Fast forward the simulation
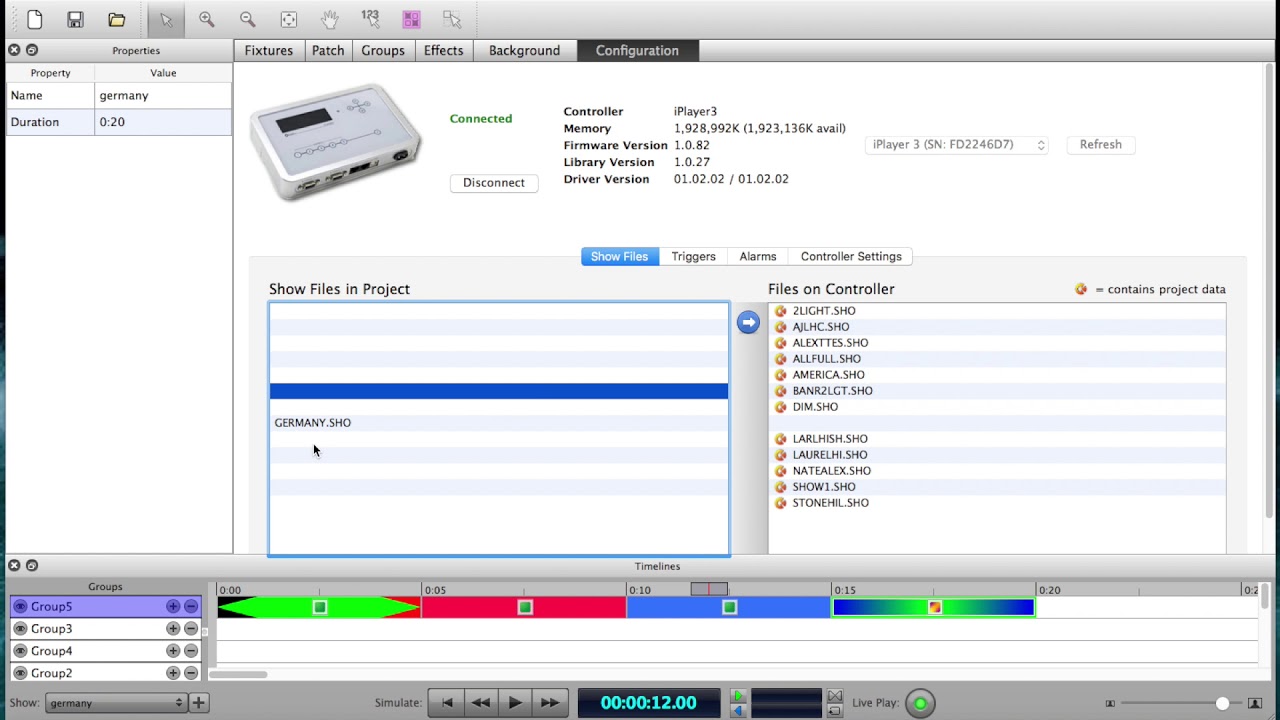 (x=550, y=703)
